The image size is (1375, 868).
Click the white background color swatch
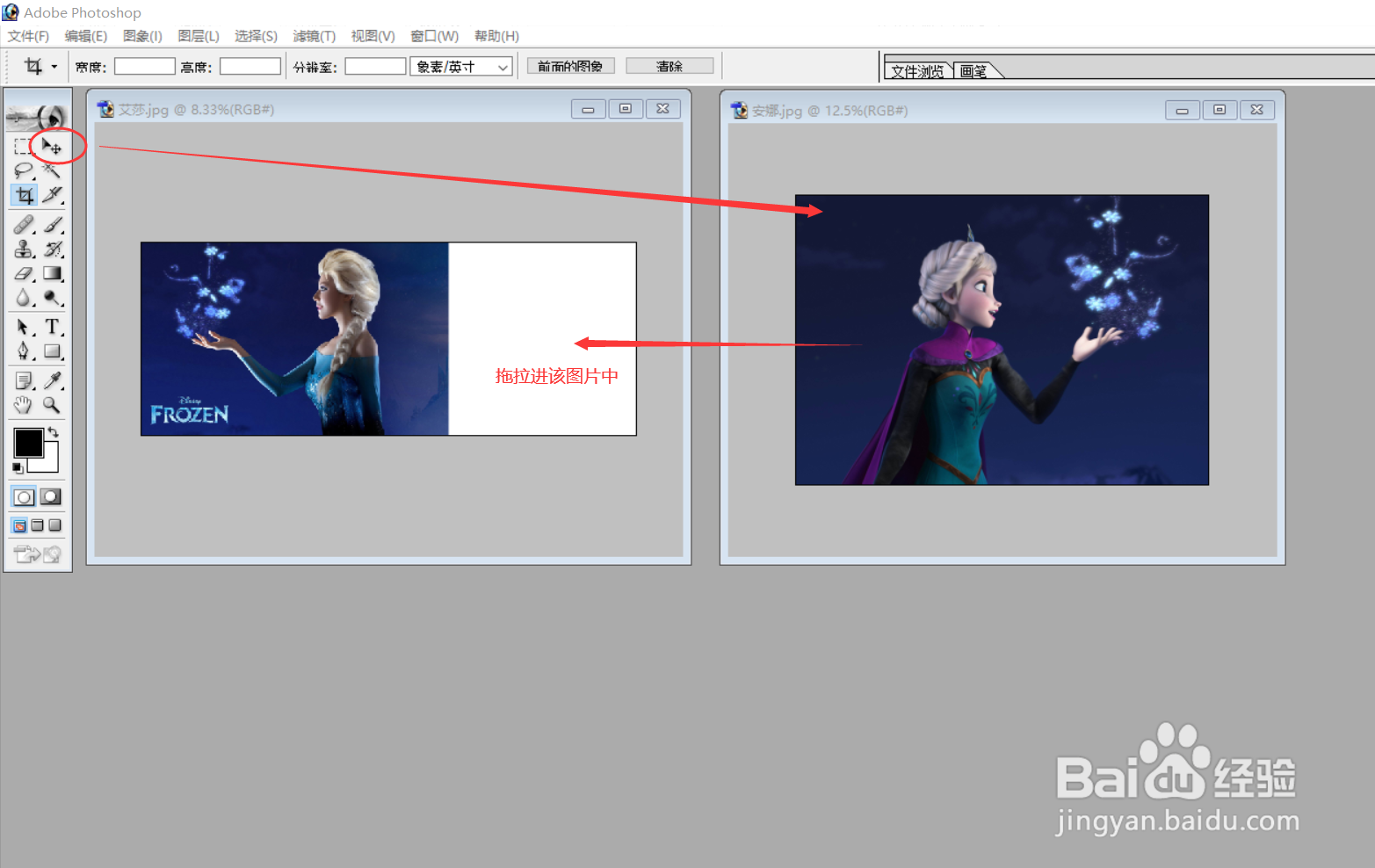click(x=50, y=464)
